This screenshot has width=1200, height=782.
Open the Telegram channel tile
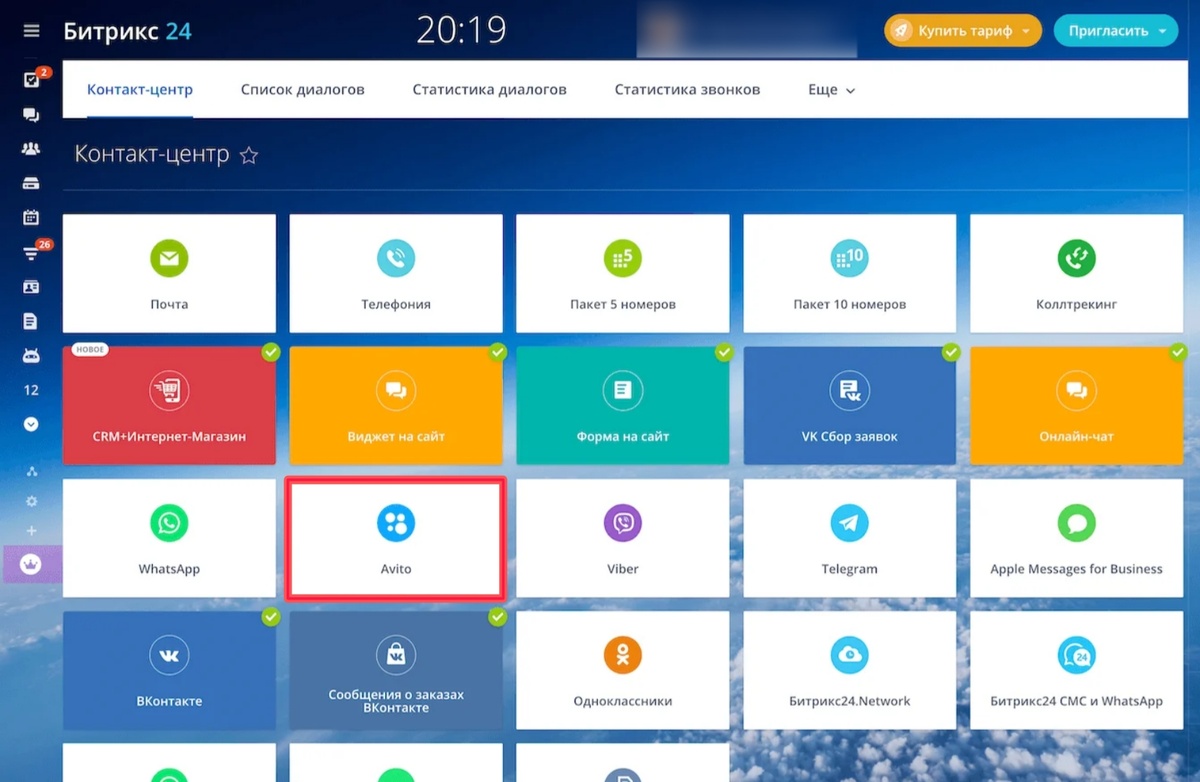(x=850, y=538)
